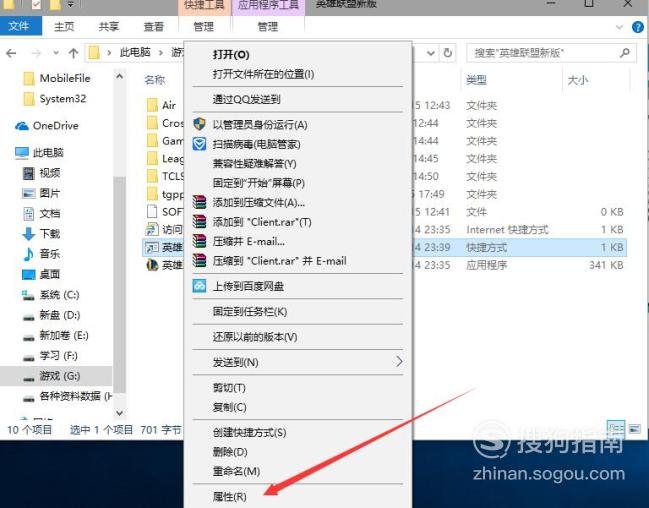649x508 pixels.
Task: Select 此电脑 in navigation pane
Action: (39, 153)
